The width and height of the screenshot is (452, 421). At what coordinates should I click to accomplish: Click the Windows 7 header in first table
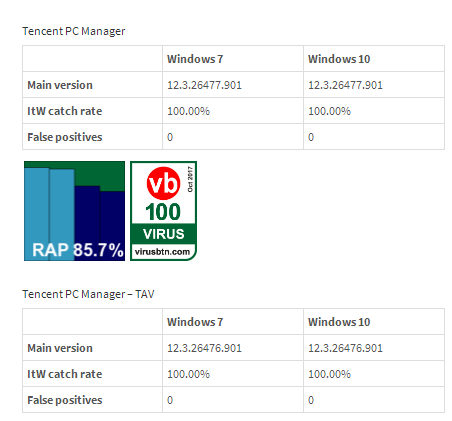(195, 59)
